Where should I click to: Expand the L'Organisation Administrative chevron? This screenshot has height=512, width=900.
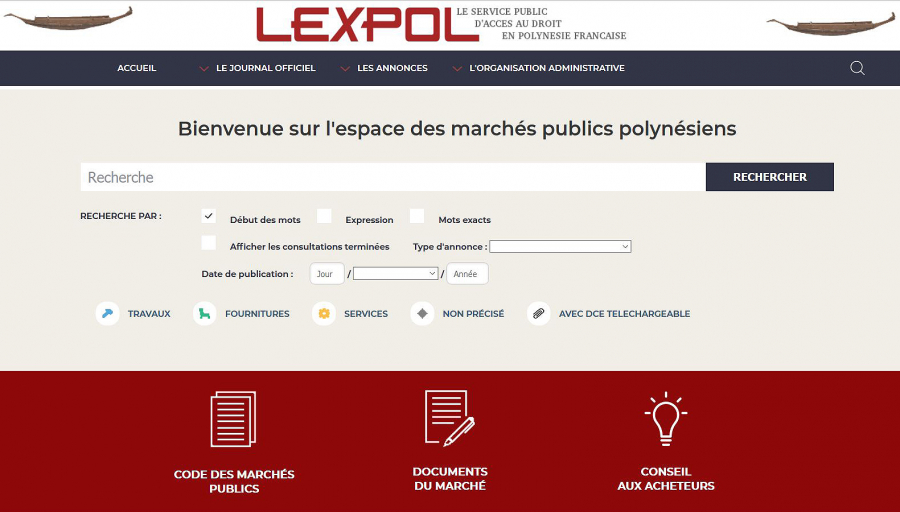coord(457,69)
